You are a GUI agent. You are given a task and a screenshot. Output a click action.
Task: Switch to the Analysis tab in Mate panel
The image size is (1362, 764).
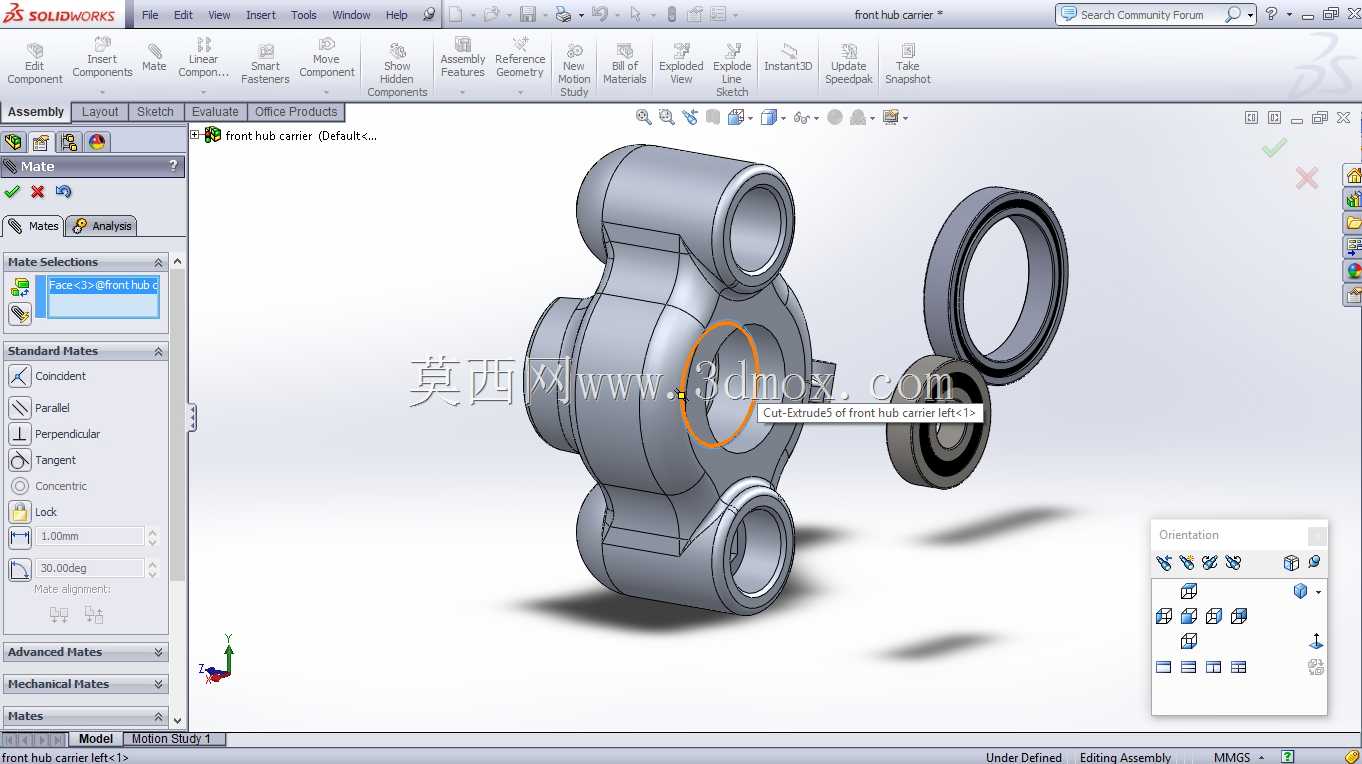101,226
